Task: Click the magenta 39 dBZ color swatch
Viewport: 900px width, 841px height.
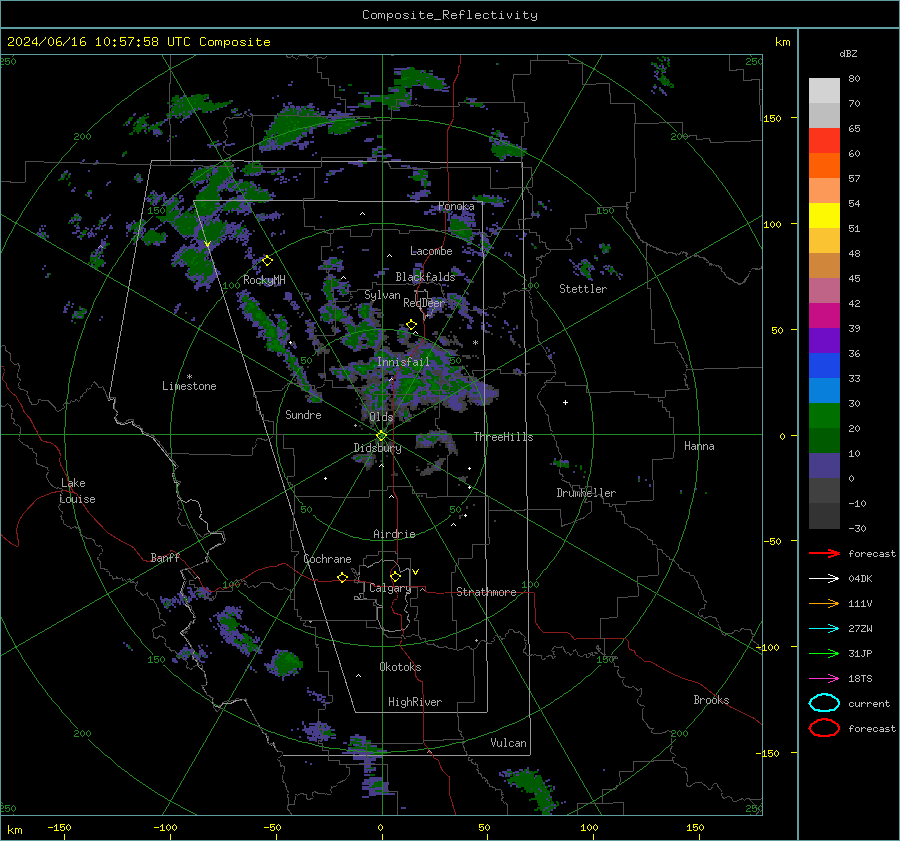Action: click(824, 316)
